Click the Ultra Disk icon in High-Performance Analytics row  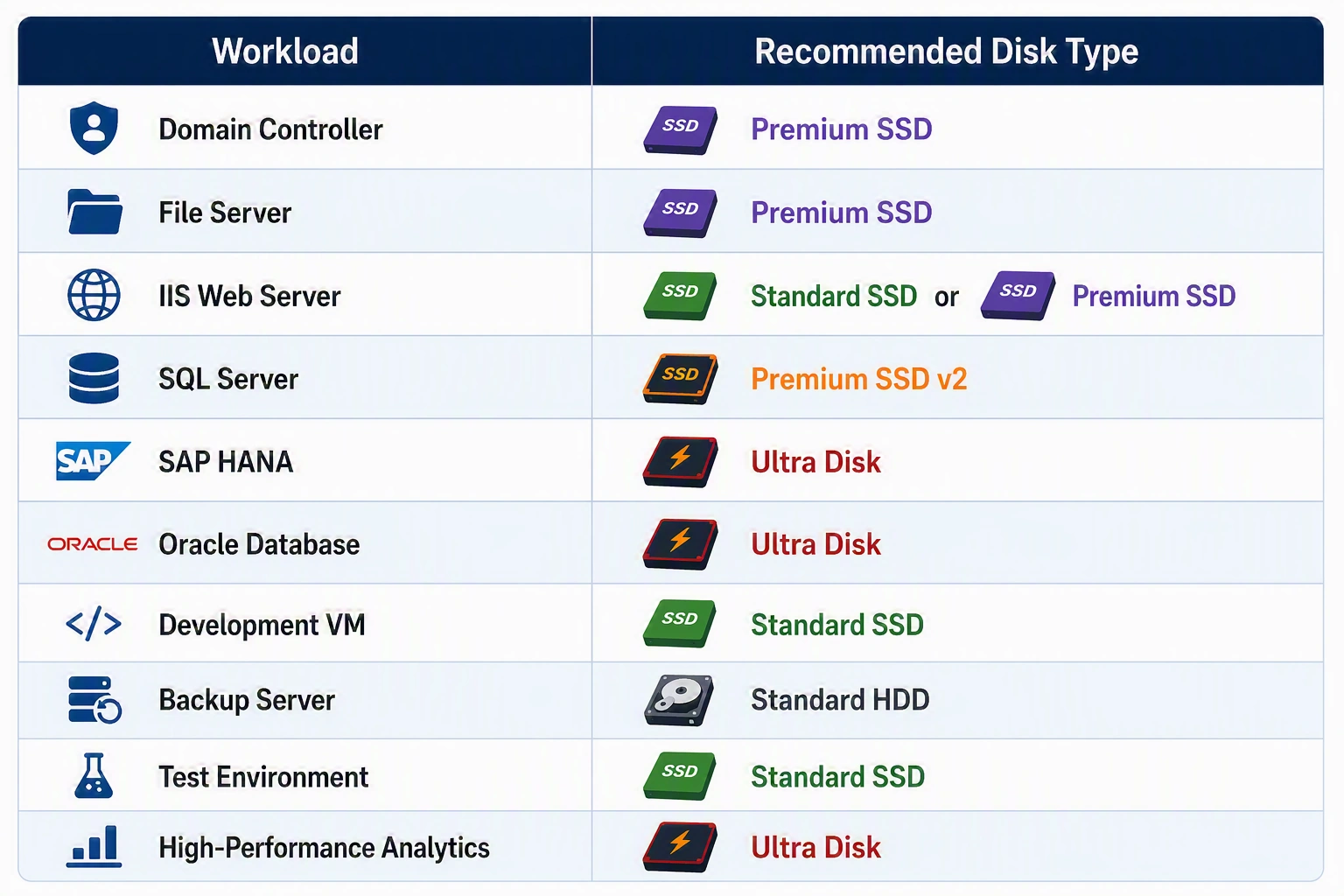[681, 847]
